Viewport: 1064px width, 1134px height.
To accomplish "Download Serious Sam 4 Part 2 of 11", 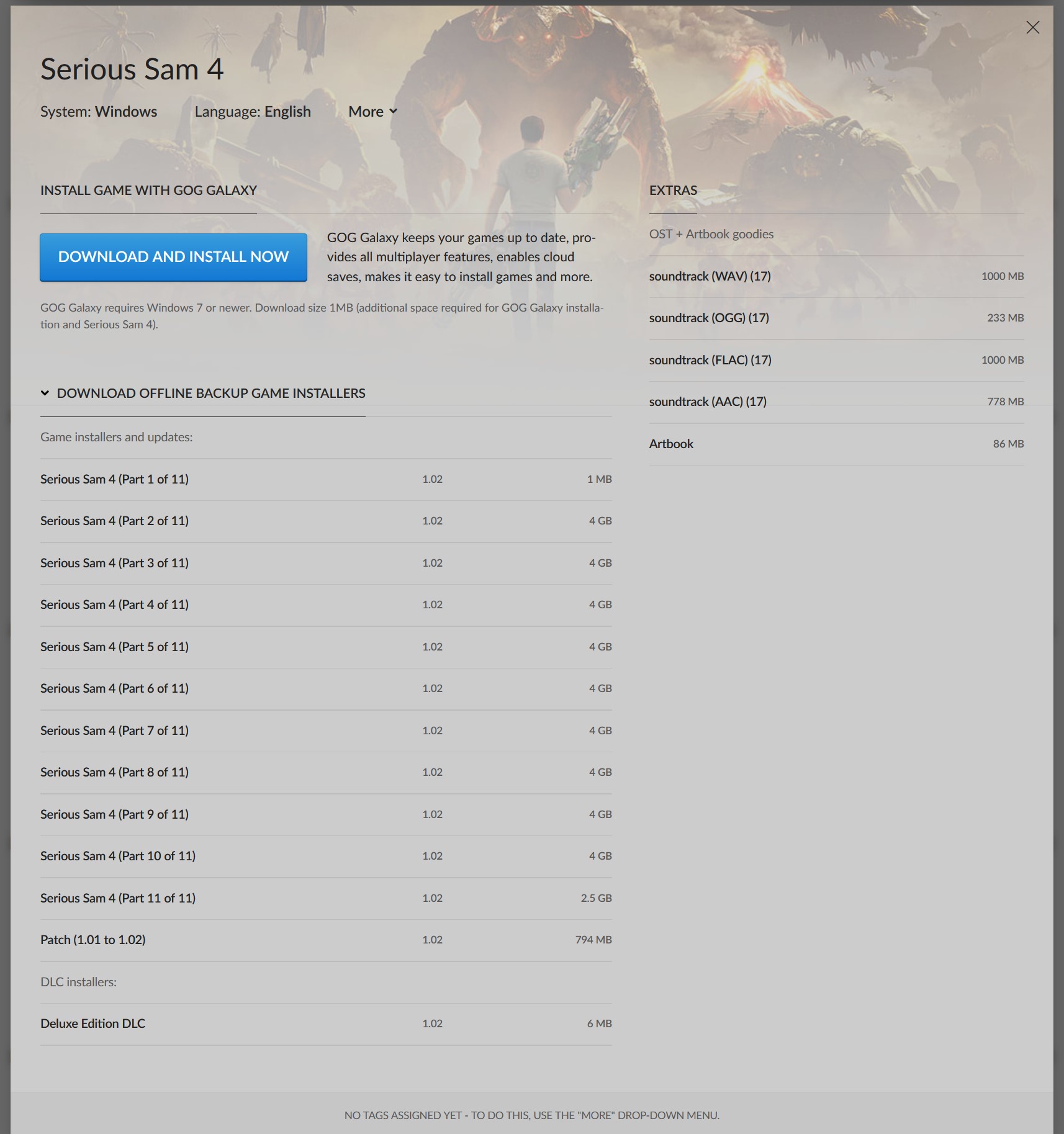I will point(326,521).
